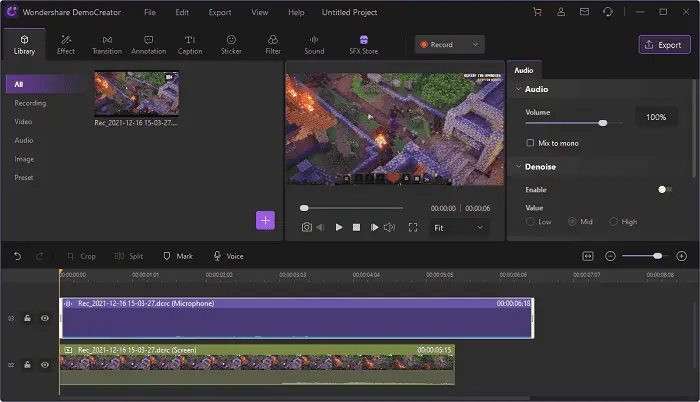Open the Library tab
The width and height of the screenshot is (700, 402).
pos(24,45)
